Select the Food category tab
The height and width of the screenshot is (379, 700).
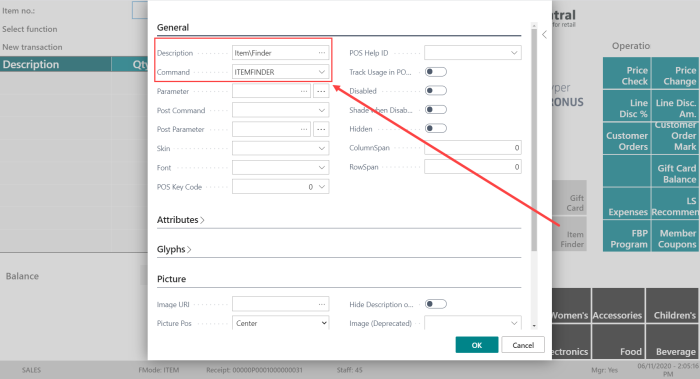[618, 342]
